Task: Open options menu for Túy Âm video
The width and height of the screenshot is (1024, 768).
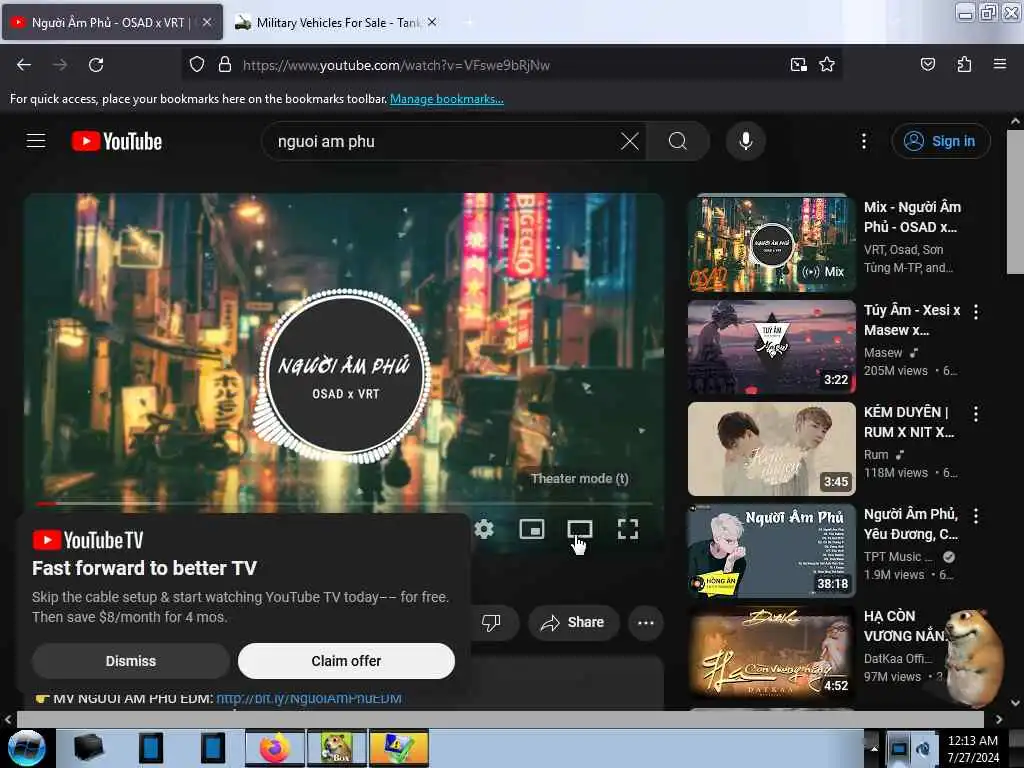Action: pos(976,312)
